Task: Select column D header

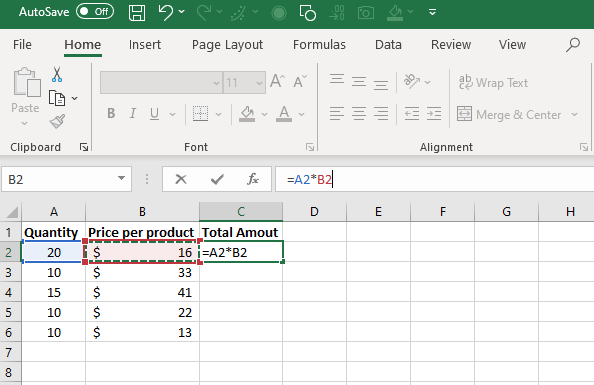Action: point(314,211)
